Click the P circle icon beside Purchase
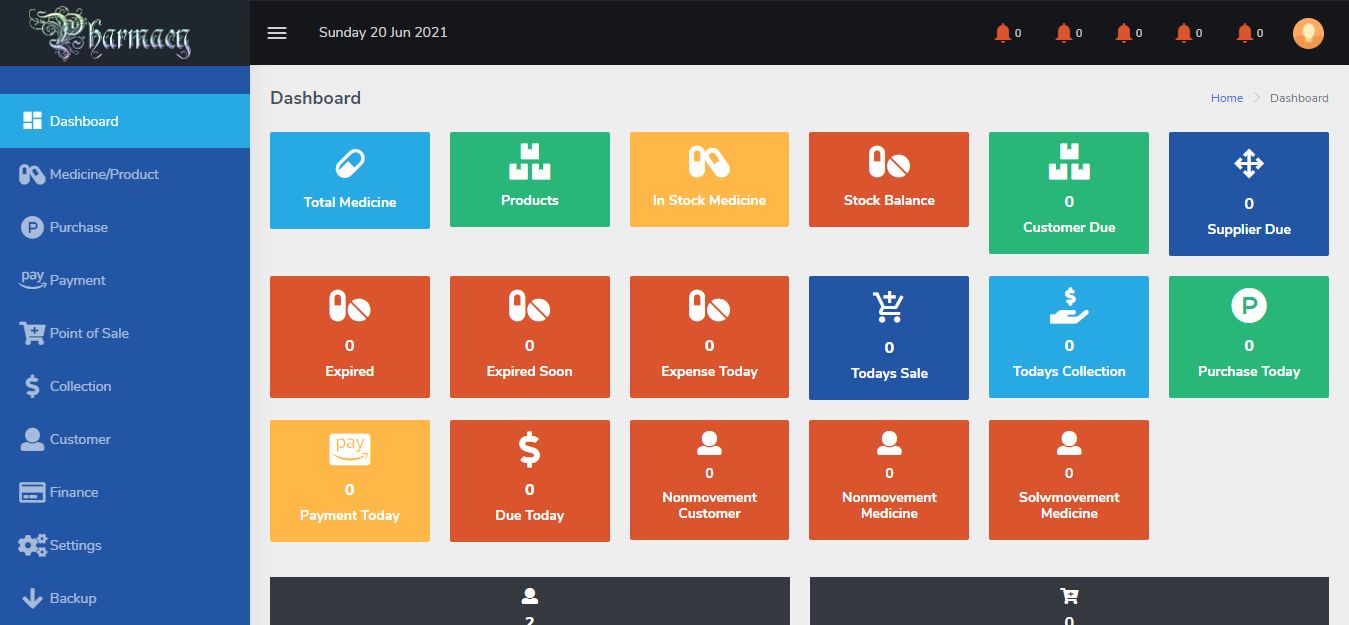Viewport: 1349px width, 625px height. coord(32,227)
